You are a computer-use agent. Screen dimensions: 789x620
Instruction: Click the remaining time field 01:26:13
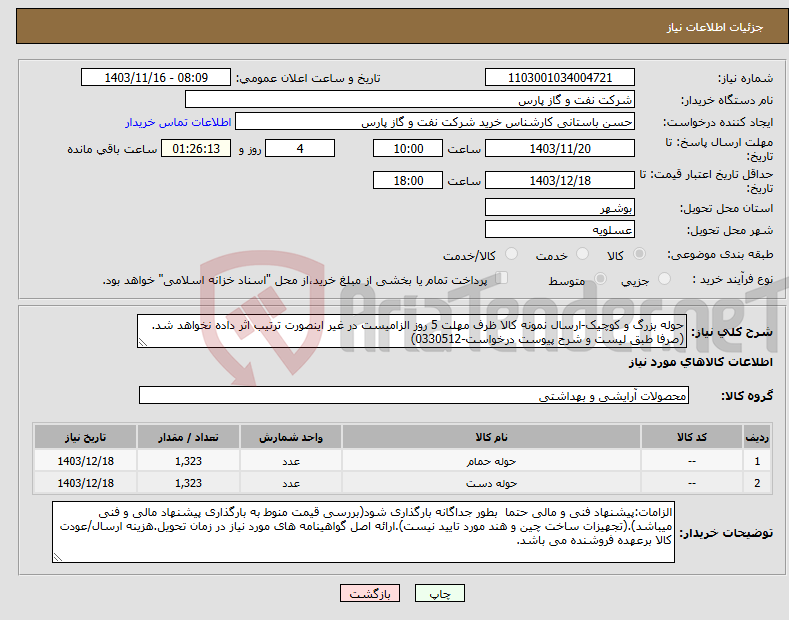tap(196, 148)
